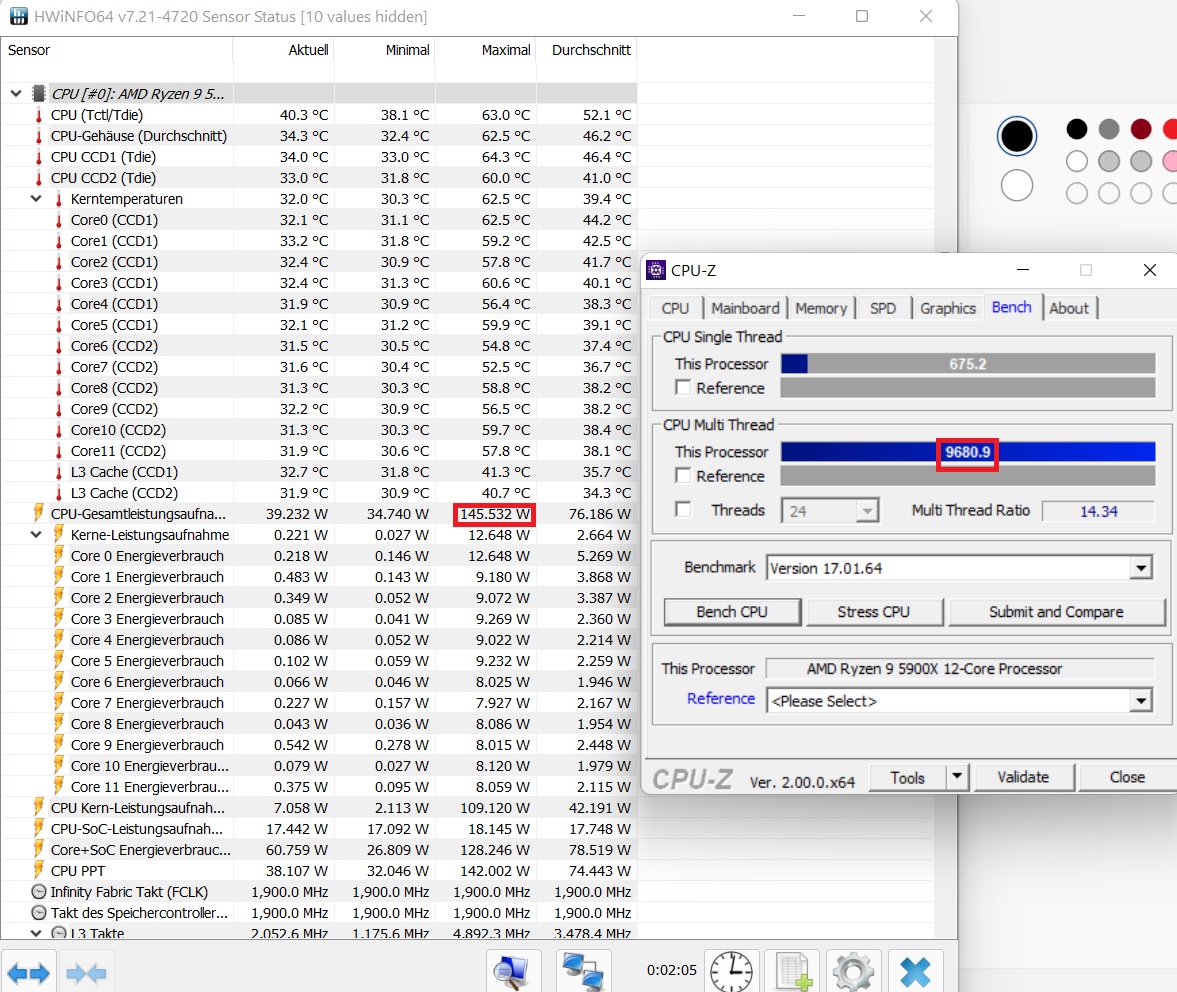Viewport: 1177px width, 992px height.
Task: Click the dropdown arrow beside Tools button
Action: pos(957,777)
